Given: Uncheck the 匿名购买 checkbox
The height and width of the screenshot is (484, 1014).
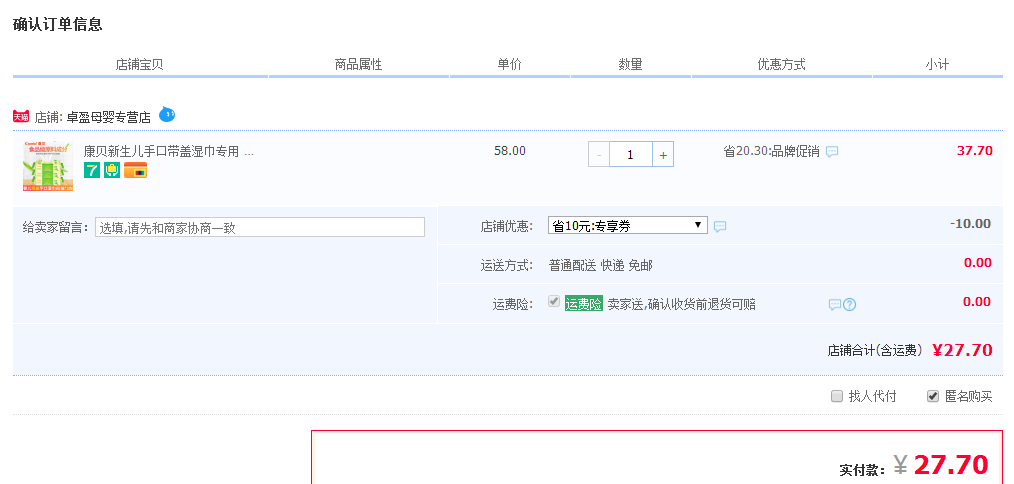Looking at the screenshot, I should [x=933, y=396].
